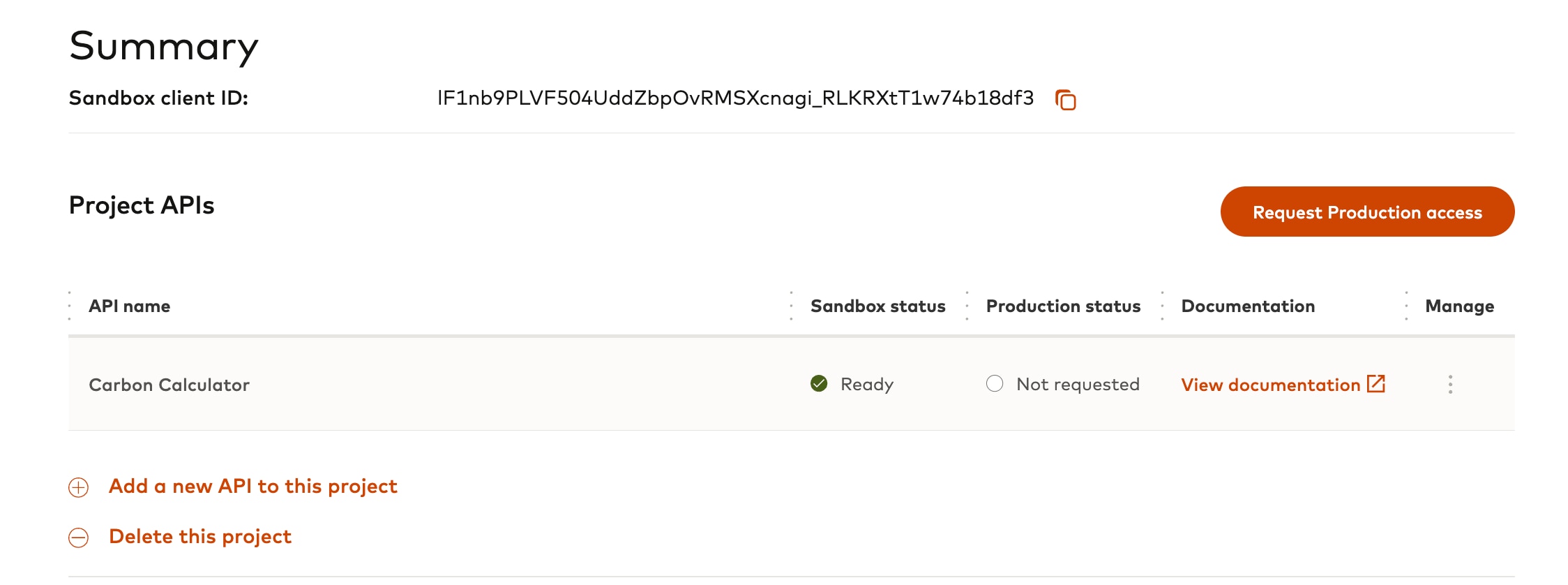The height and width of the screenshot is (585, 1568).
Task: Open the three-dot Manage menu
Action: [x=1450, y=385]
